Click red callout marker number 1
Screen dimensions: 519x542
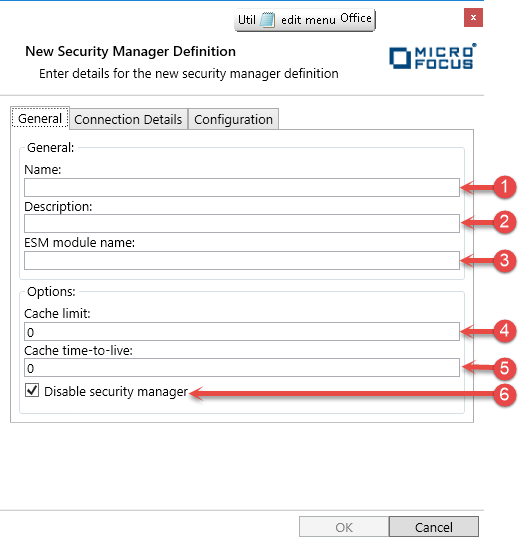coord(504,187)
